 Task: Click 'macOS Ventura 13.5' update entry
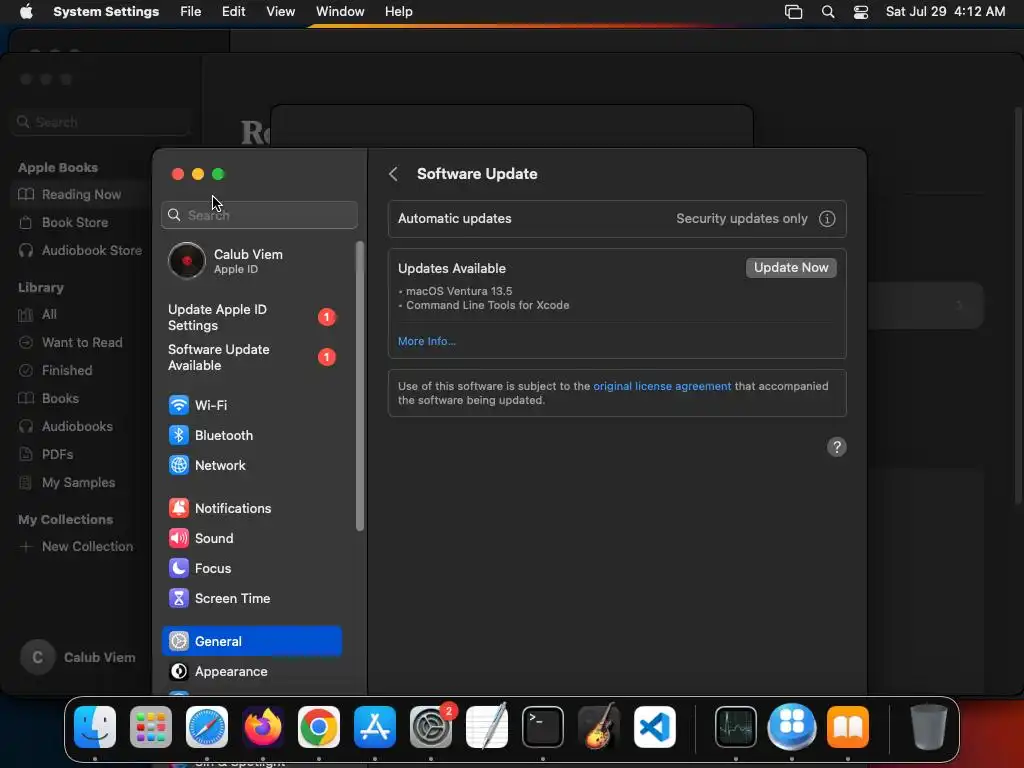[x=458, y=291]
